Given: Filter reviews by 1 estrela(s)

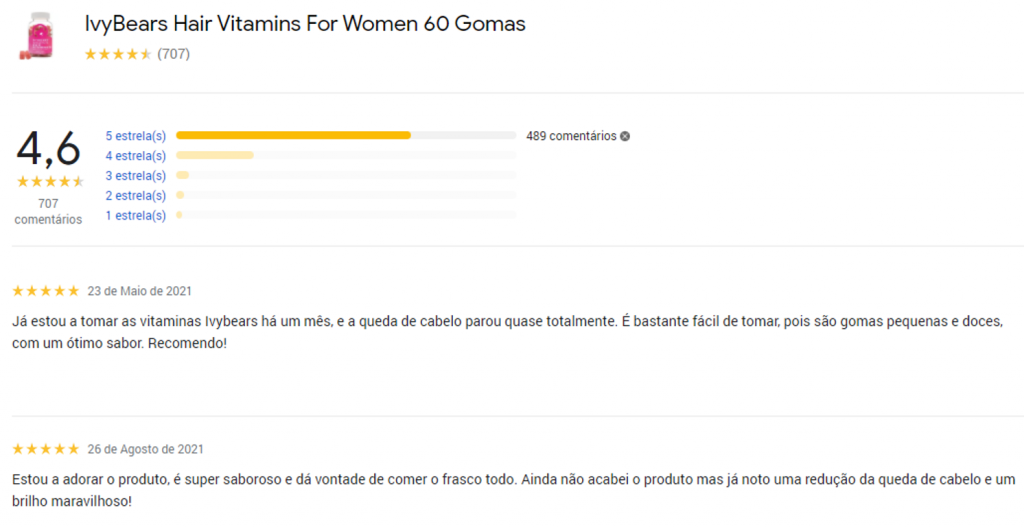Looking at the screenshot, I should 136,216.
